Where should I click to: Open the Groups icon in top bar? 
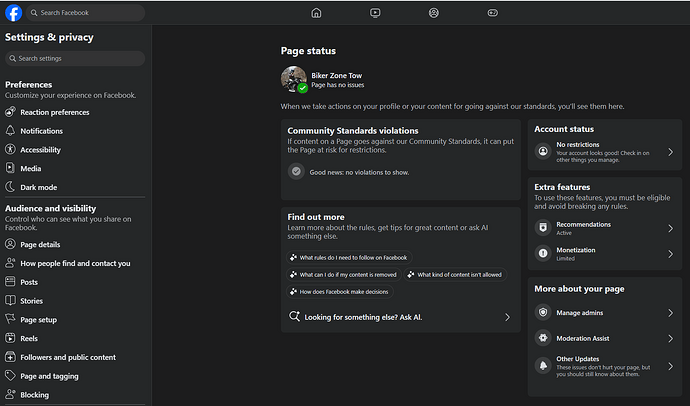coord(434,13)
